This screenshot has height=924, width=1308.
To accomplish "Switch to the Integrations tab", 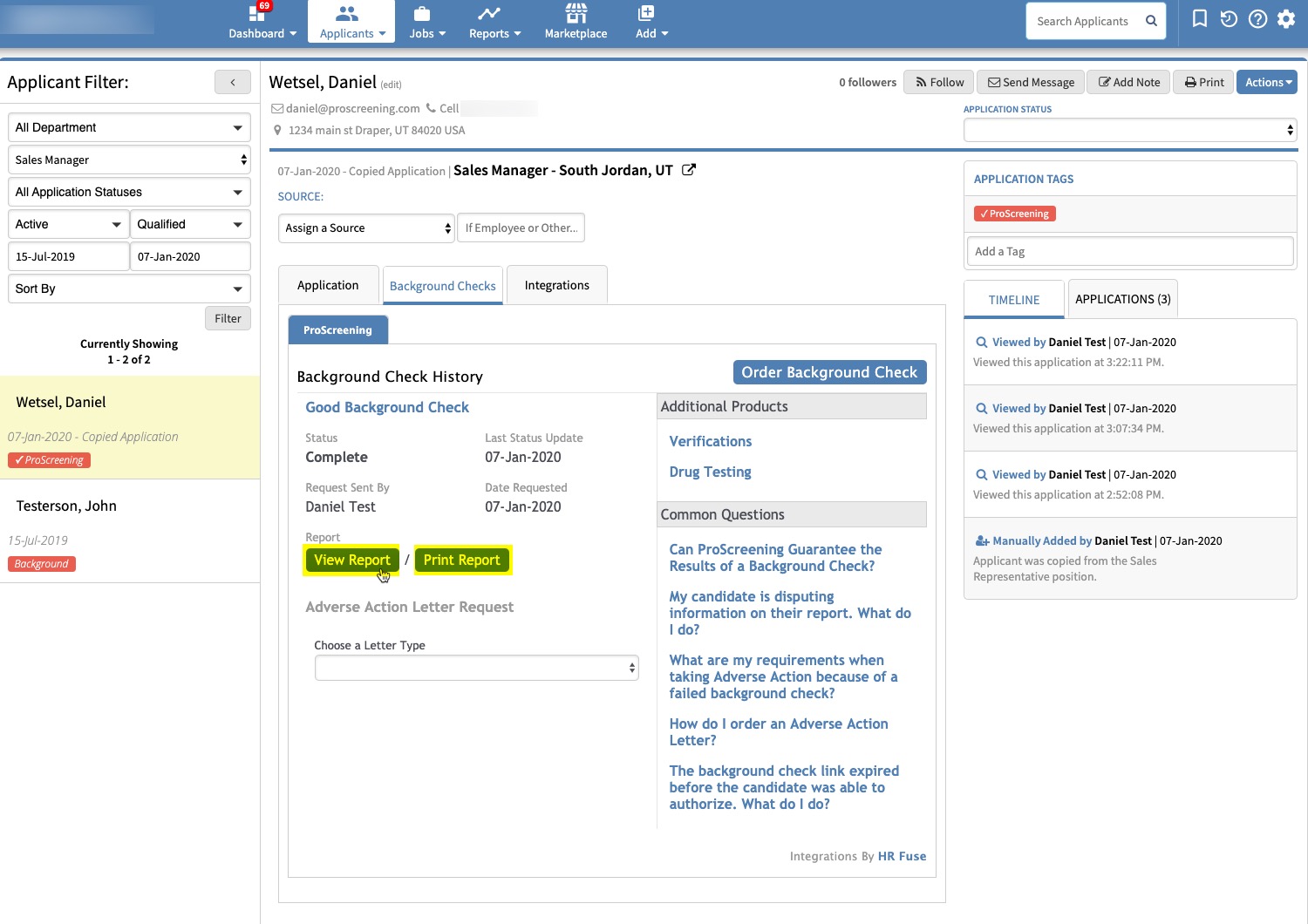I will 556,285.
